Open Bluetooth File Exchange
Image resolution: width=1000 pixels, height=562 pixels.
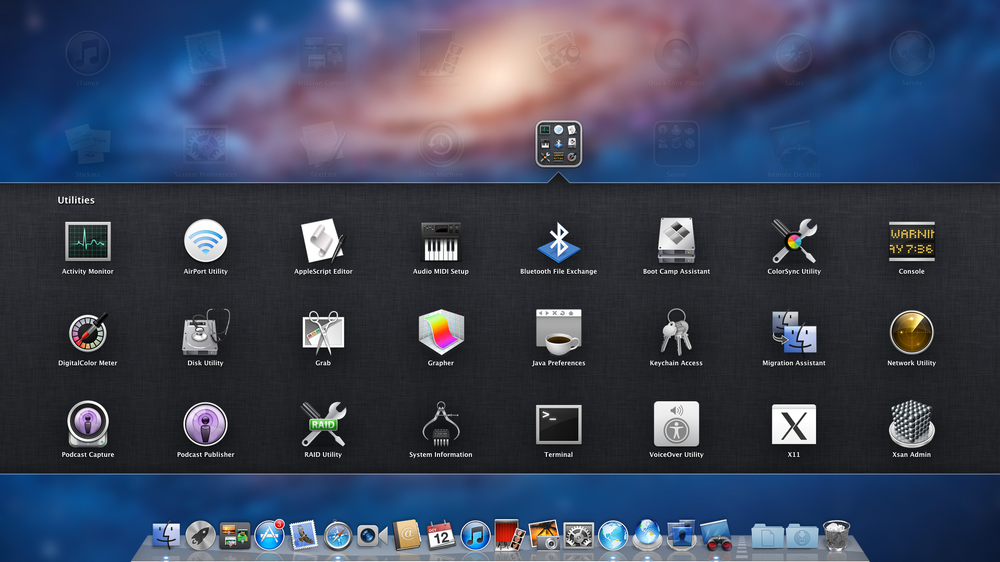559,242
